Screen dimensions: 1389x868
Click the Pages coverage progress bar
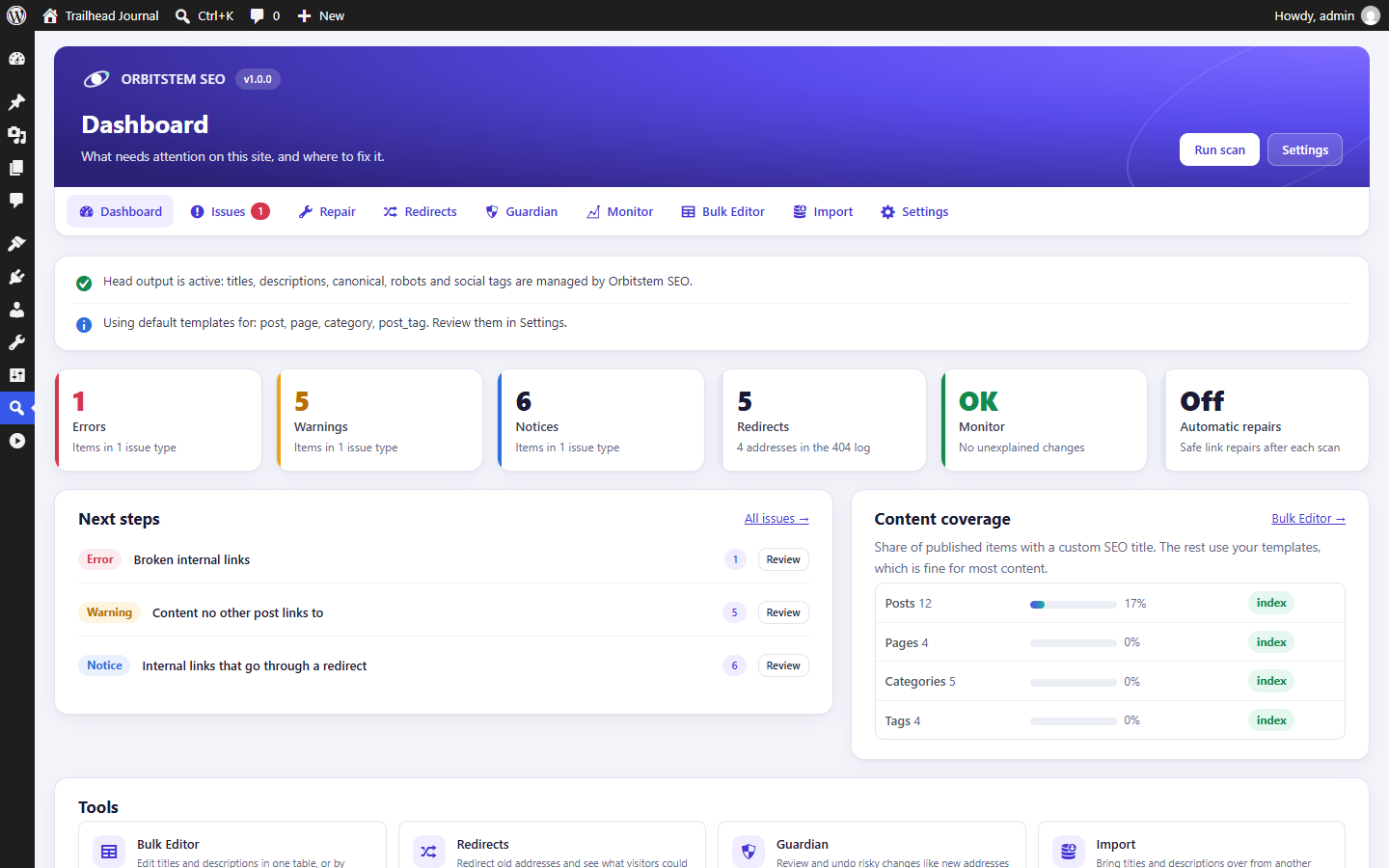(x=1074, y=642)
